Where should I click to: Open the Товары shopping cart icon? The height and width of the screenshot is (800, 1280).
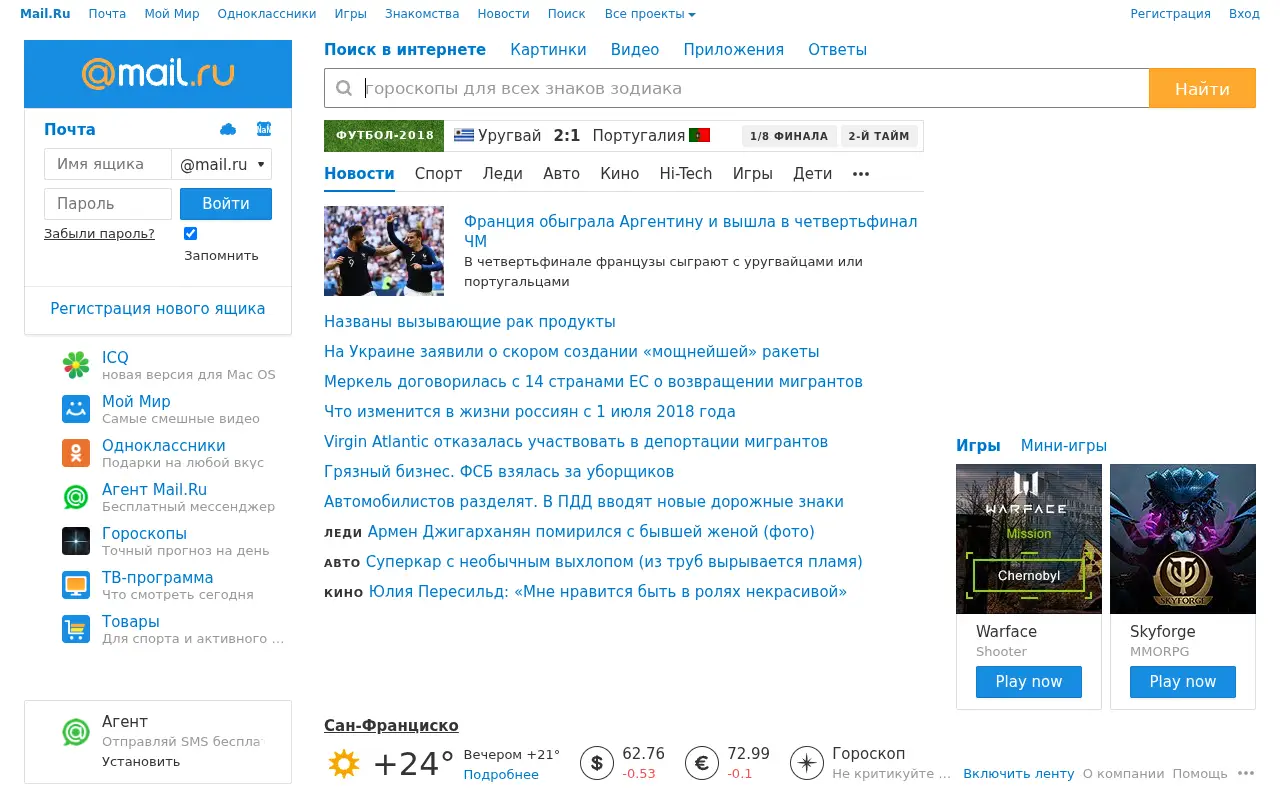pyautogui.click(x=76, y=629)
